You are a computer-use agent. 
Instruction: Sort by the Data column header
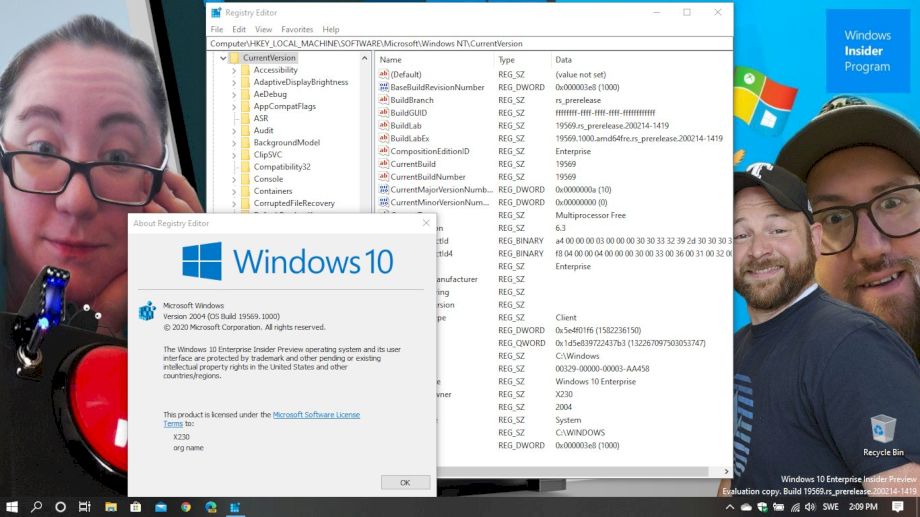coord(642,60)
